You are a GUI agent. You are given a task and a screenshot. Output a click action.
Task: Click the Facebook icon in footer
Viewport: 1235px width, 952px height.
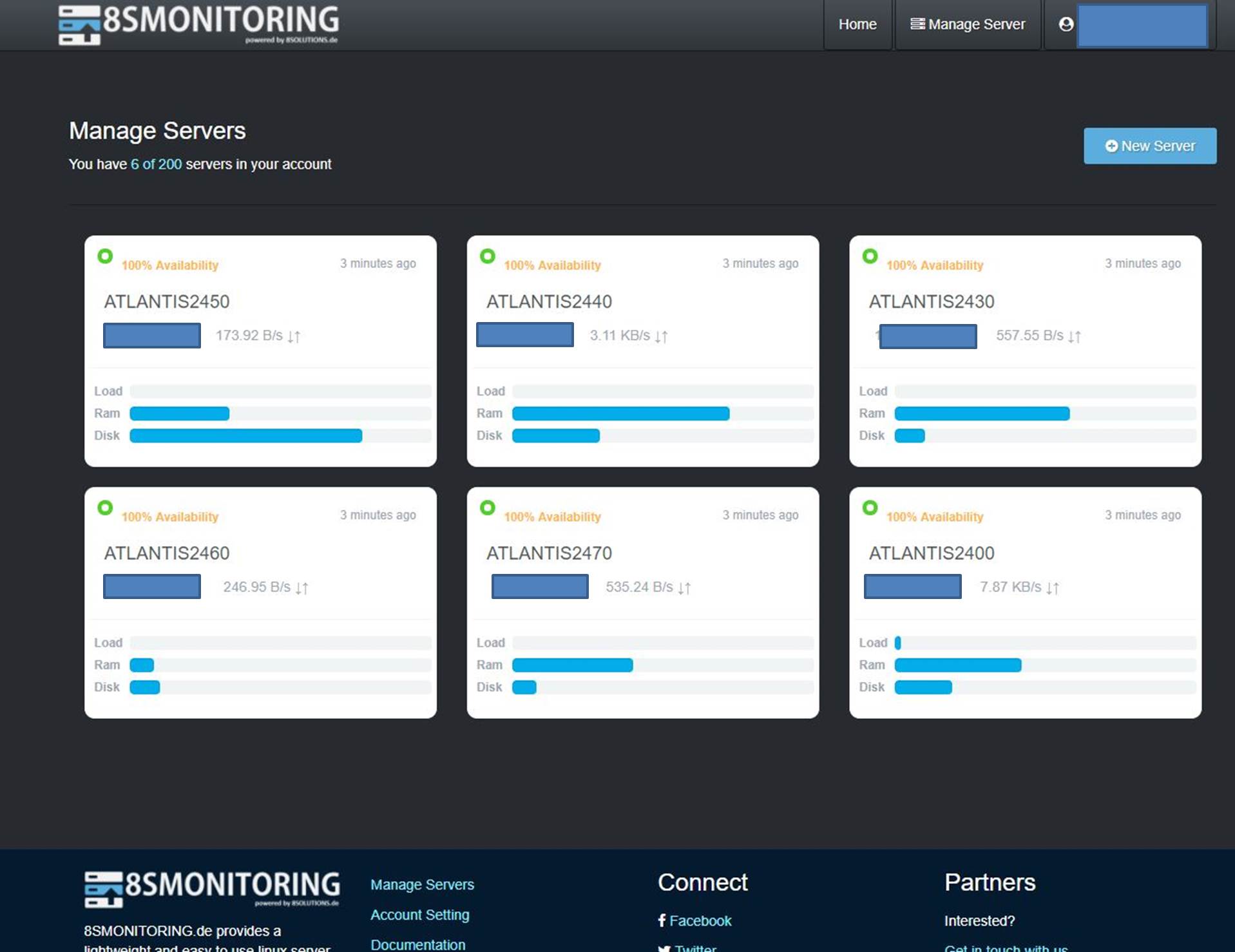click(662, 920)
